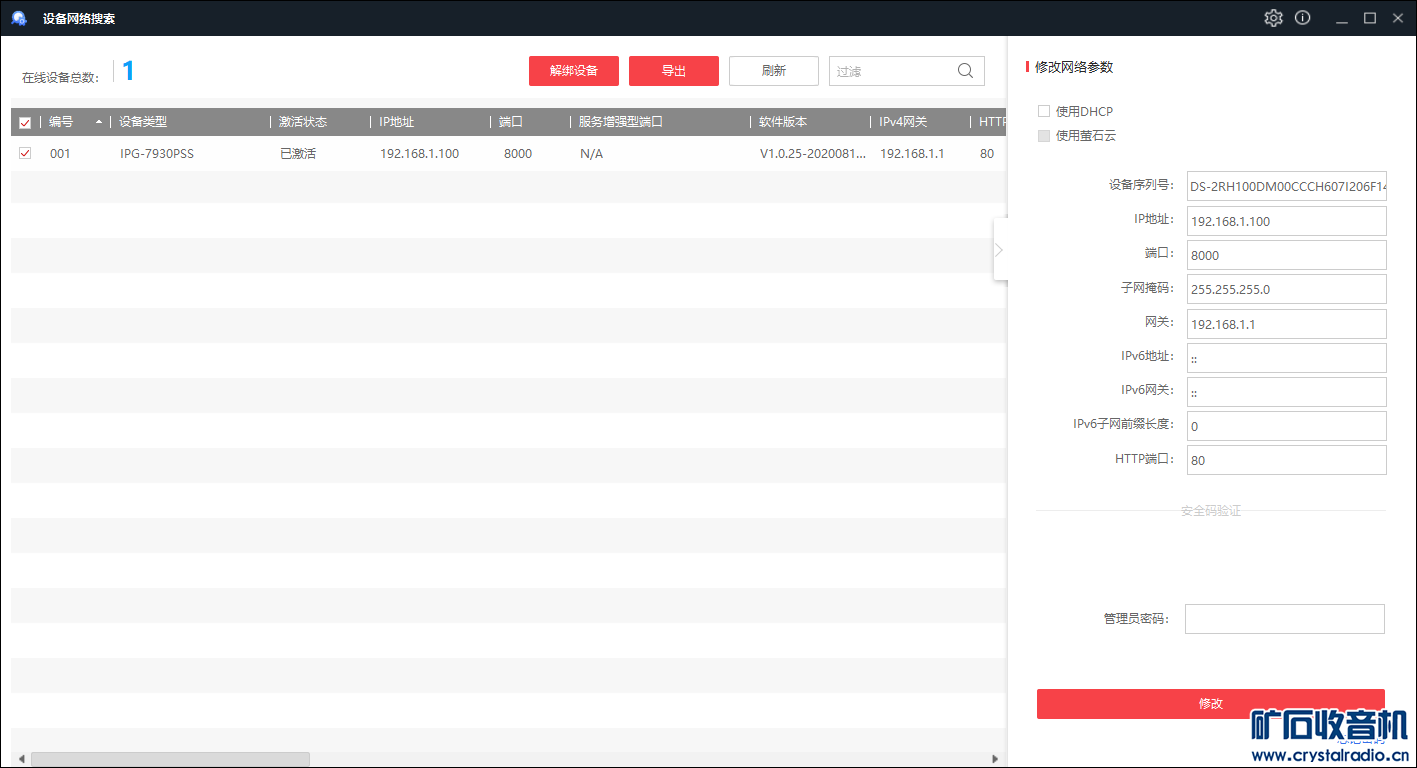Open the settings gear in title bar
Screen dimensions: 1417x768
tap(1273, 18)
